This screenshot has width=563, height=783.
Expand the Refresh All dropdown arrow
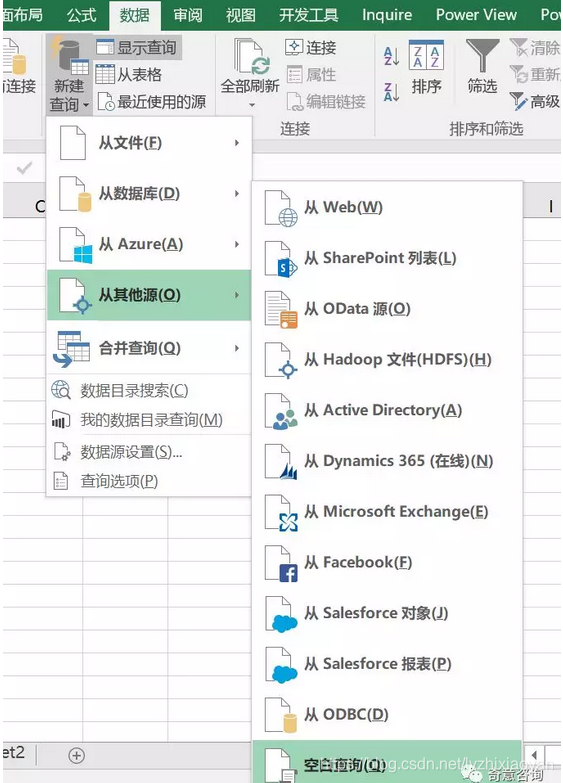(252, 105)
